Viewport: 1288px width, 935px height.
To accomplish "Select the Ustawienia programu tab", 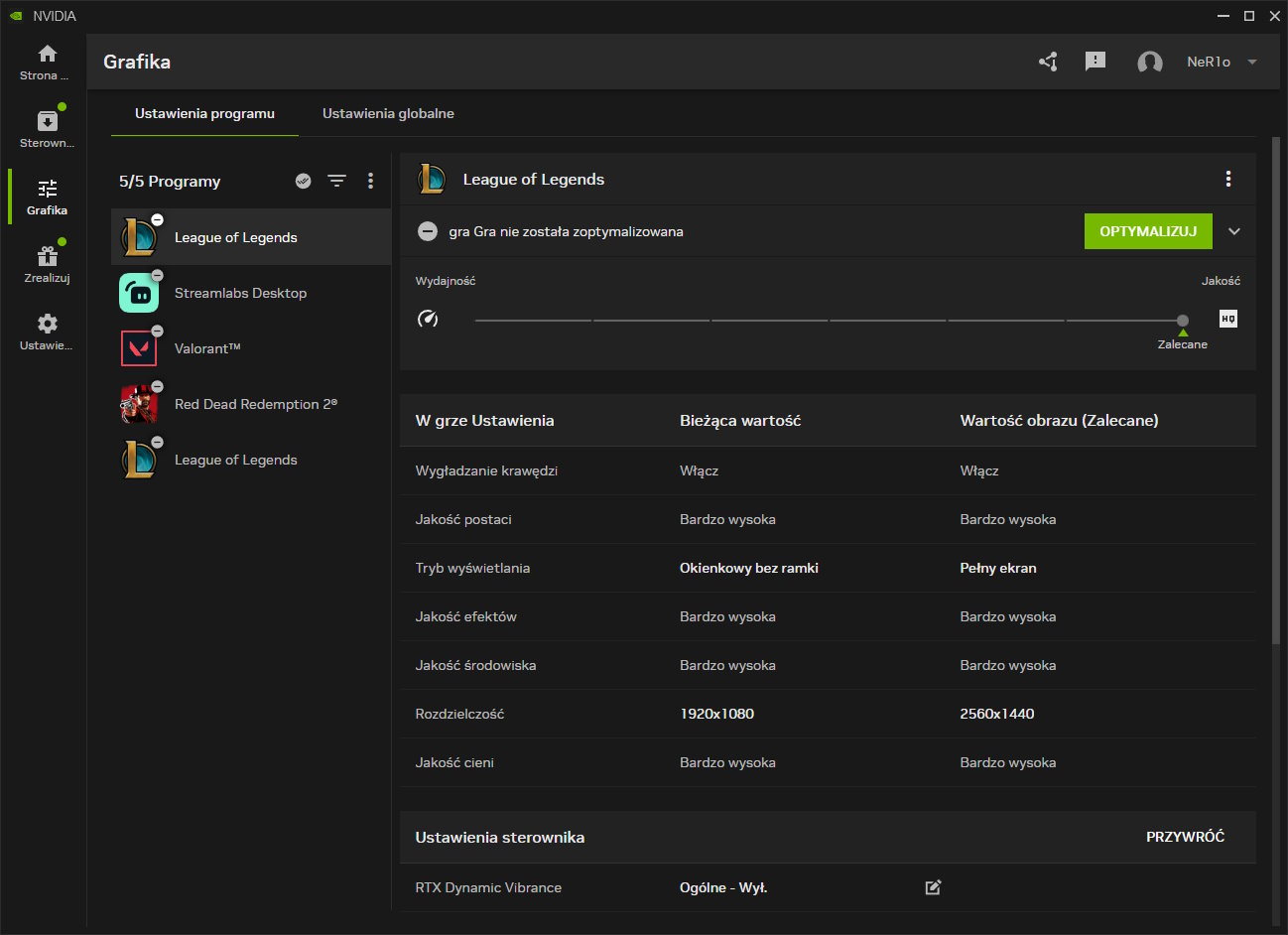I will coord(204,113).
